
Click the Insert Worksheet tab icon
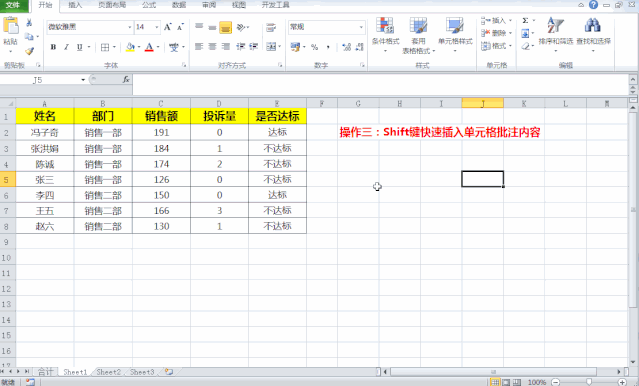coord(169,372)
